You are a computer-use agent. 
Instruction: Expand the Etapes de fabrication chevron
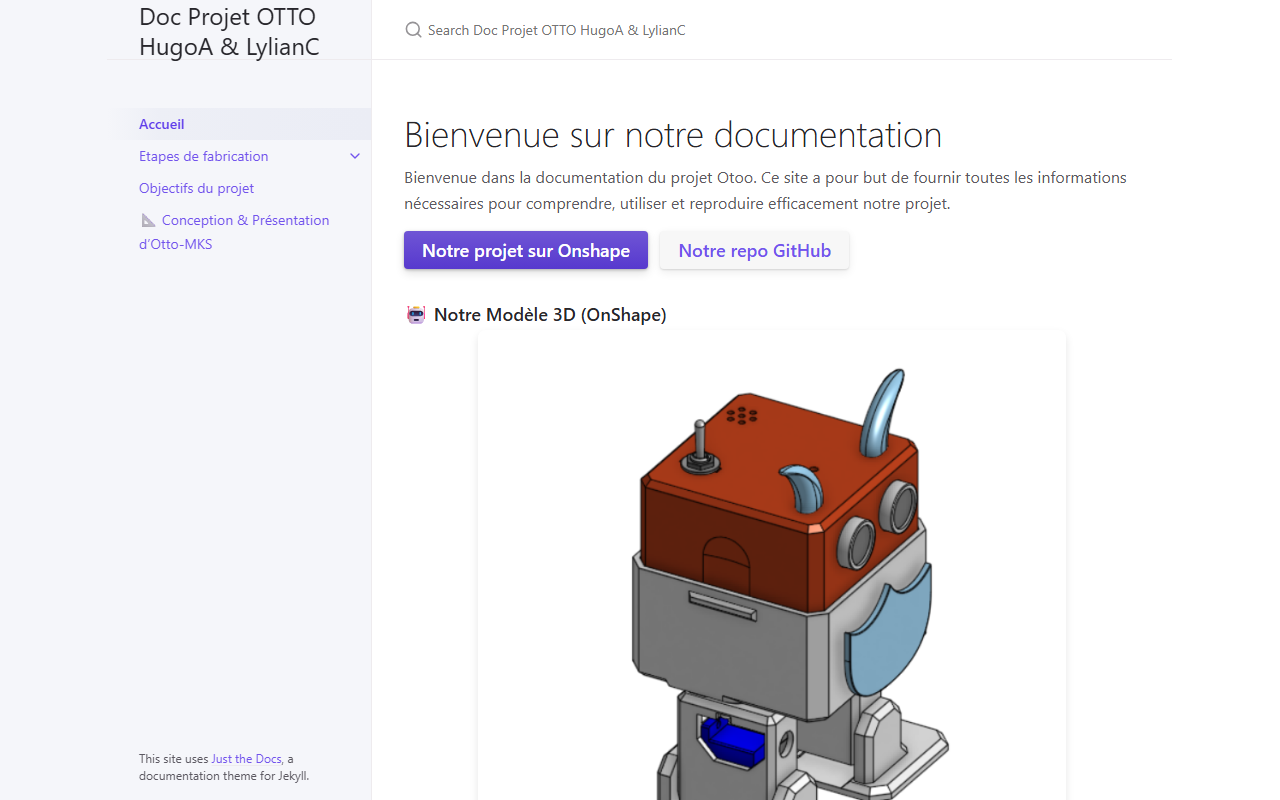(x=355, y=156)
